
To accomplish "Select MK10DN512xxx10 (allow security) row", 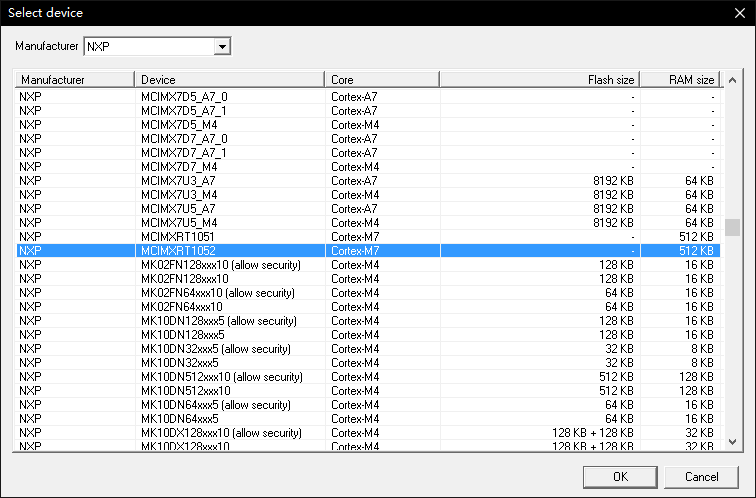I will (368, 377).
